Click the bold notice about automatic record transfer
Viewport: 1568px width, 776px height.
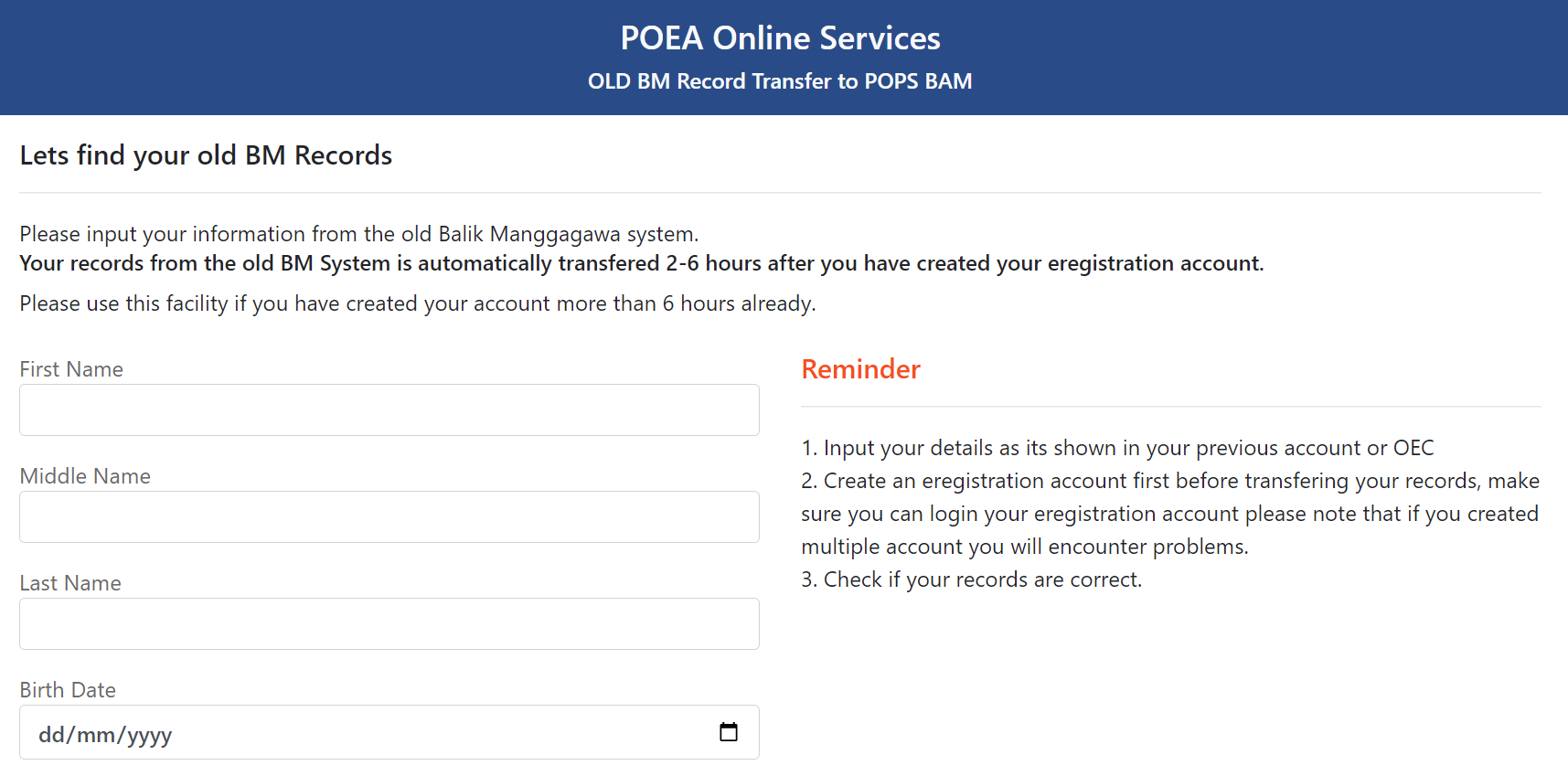(641, 263)
